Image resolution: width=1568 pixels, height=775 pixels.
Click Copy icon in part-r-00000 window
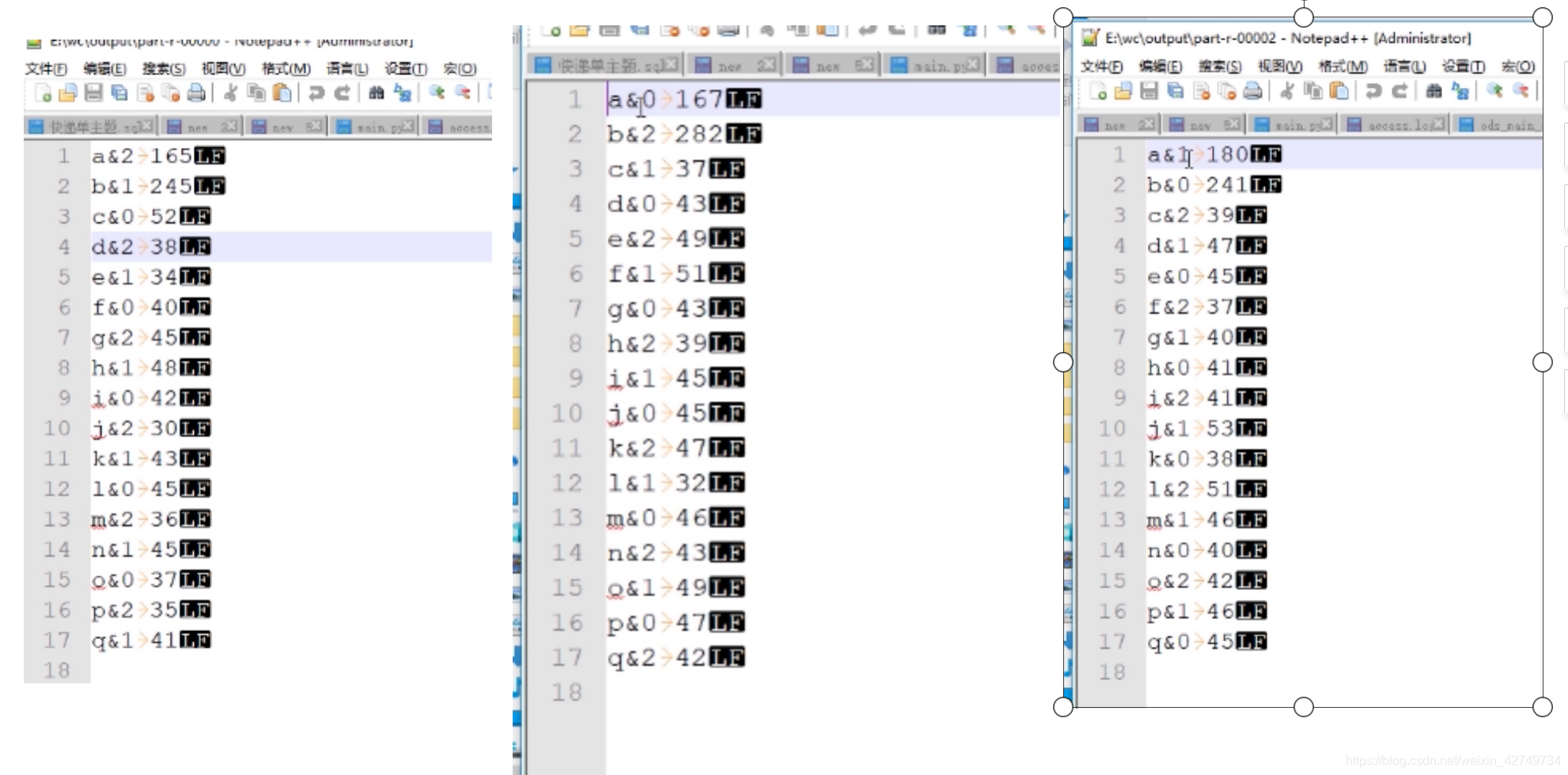coord(256,93)
